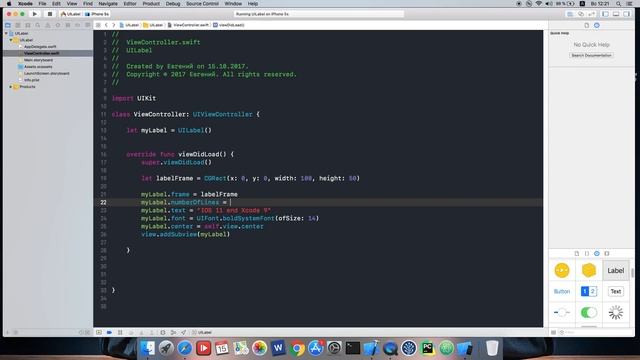Open Debug View Hierarchy
The width and height of the screenshot is (640, 360).
click(x=163, y=333)
